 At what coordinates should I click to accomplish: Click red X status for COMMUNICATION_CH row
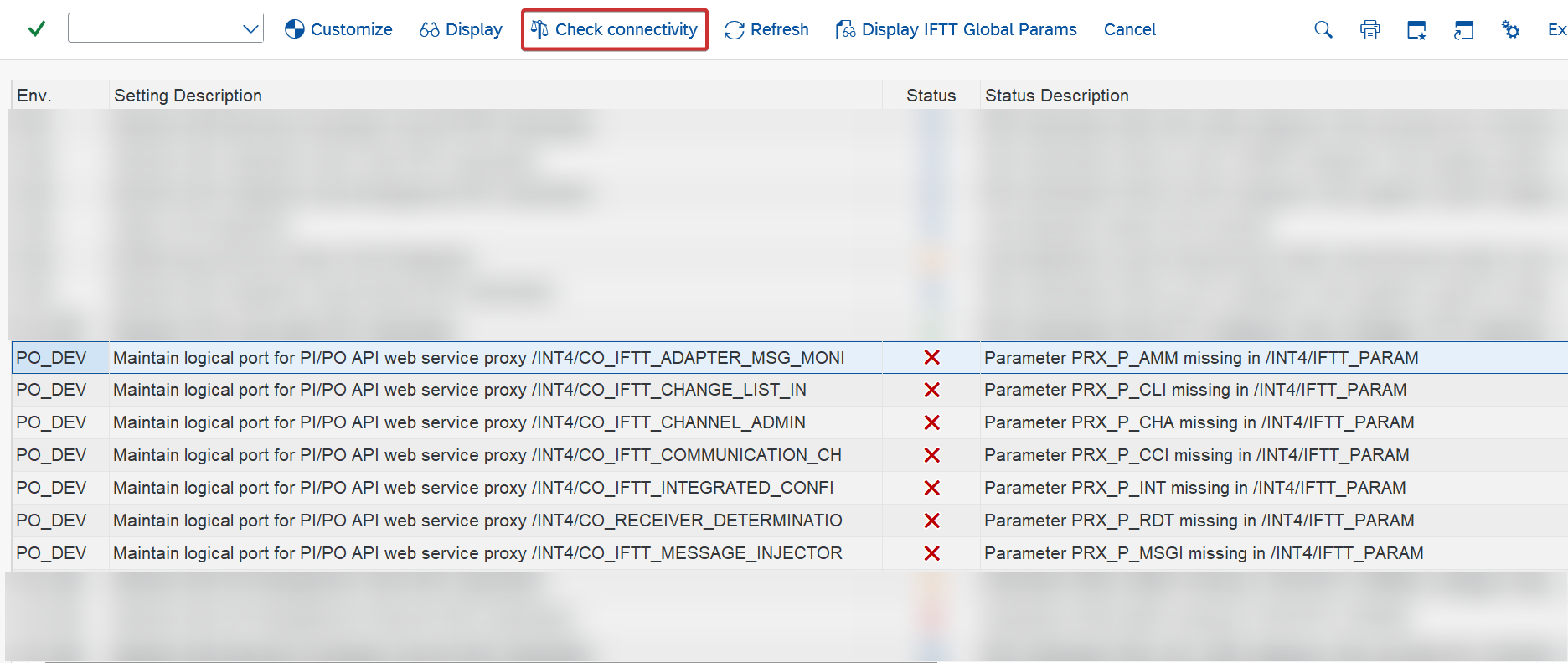tap(931, 455)
